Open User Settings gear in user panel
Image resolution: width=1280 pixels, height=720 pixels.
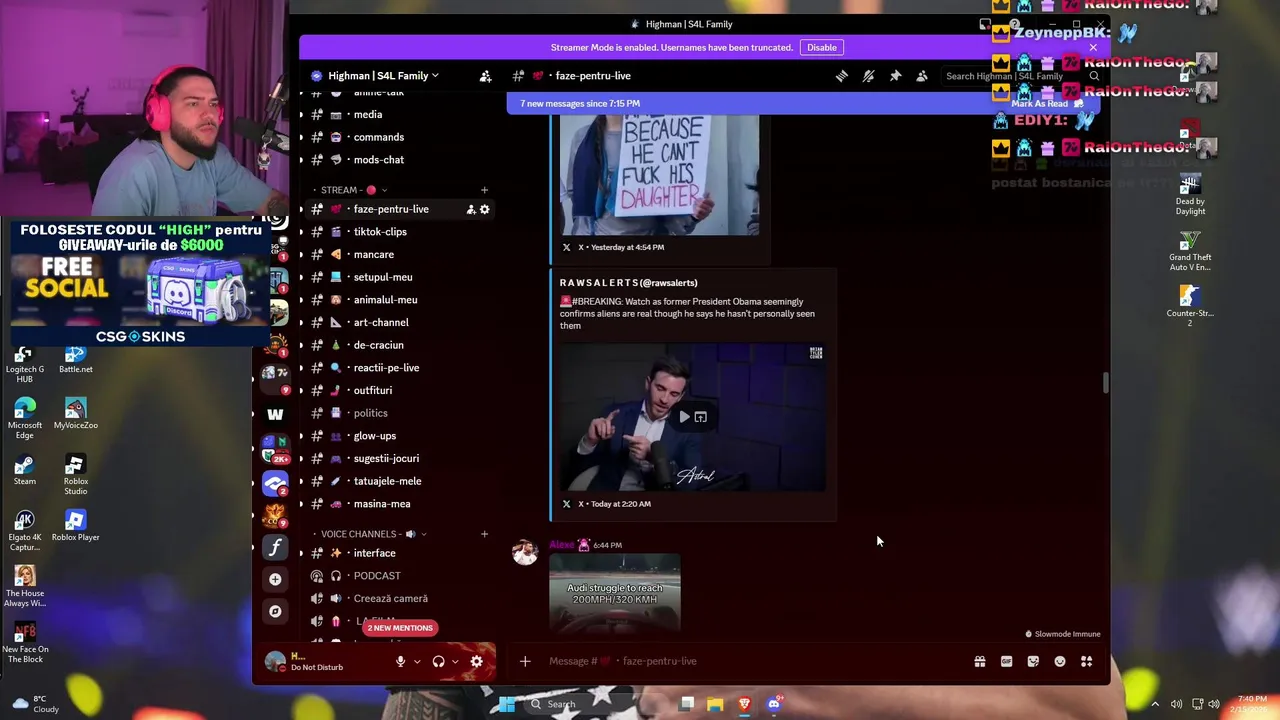476,661
